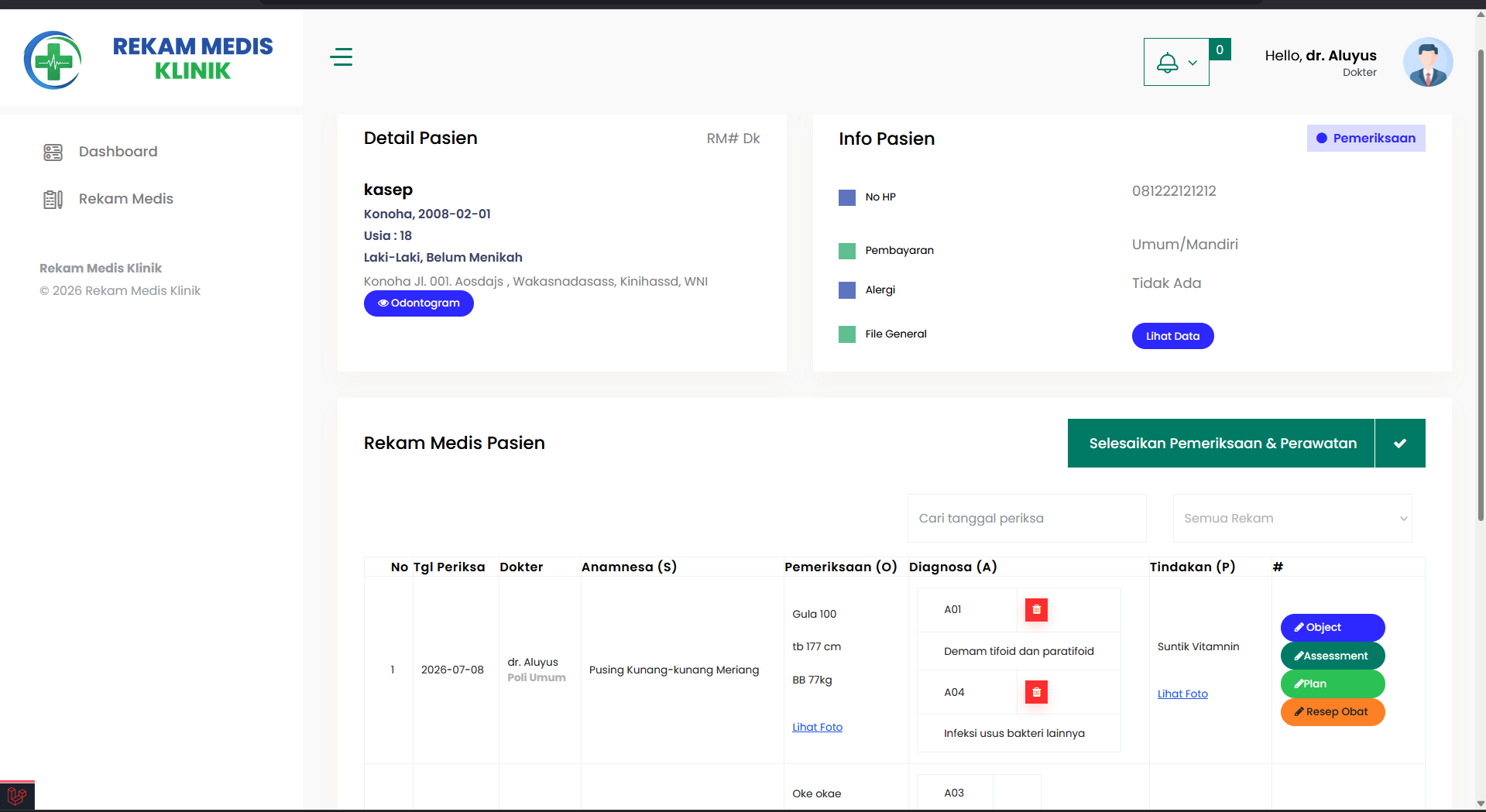Screen dimensions: 1486x812
Task: Open Lihat Foto under Tindakan
Action: coord(1182,694)
